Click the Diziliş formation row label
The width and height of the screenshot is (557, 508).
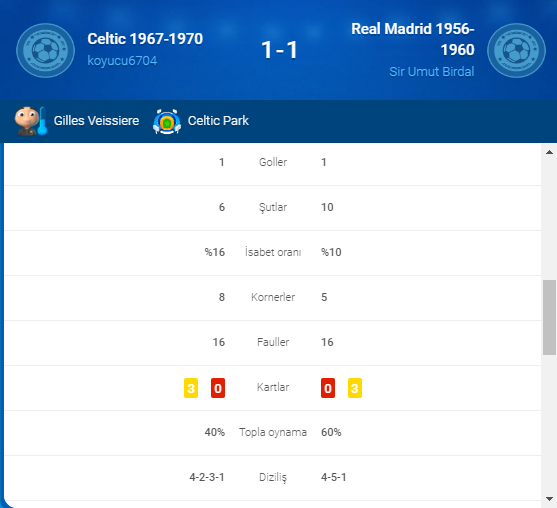(x=273, y=477)
